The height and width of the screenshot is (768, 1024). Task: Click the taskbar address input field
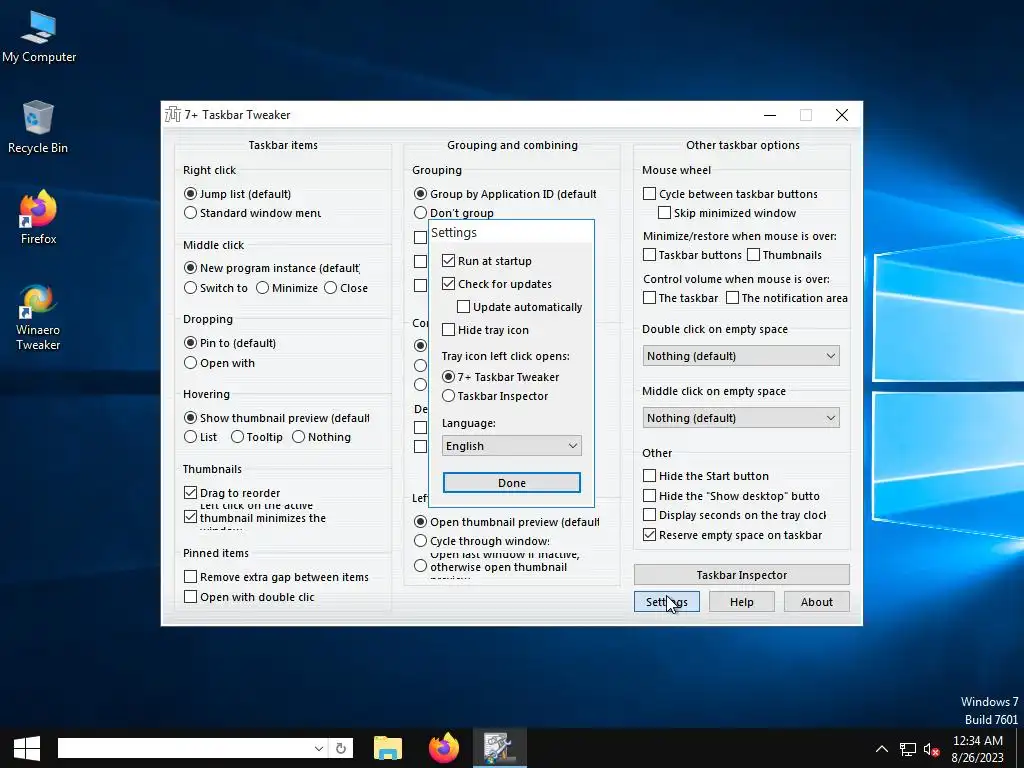pos(184,748)
